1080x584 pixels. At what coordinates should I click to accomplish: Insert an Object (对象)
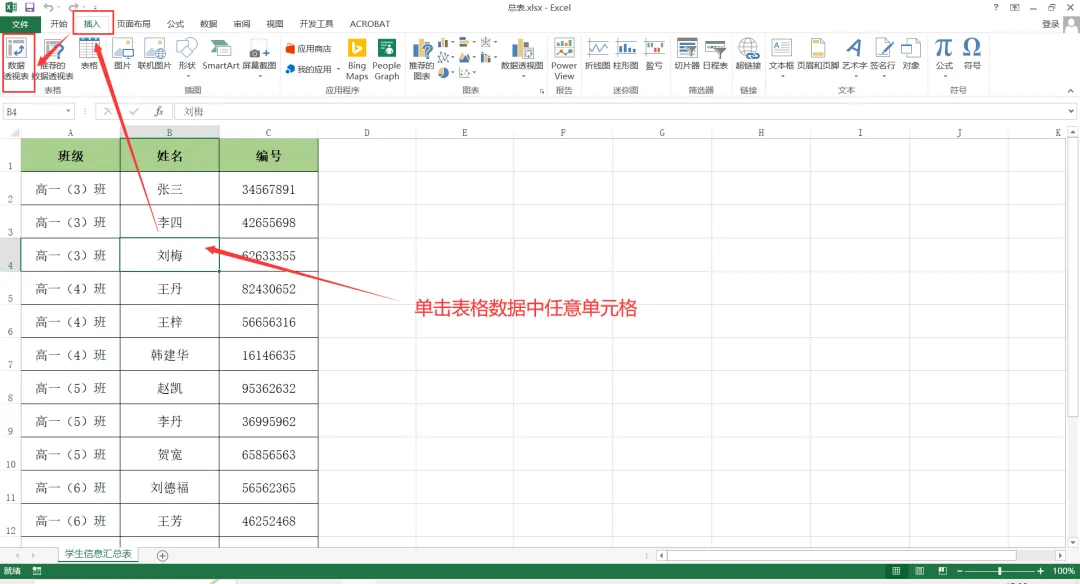(911, 54)
